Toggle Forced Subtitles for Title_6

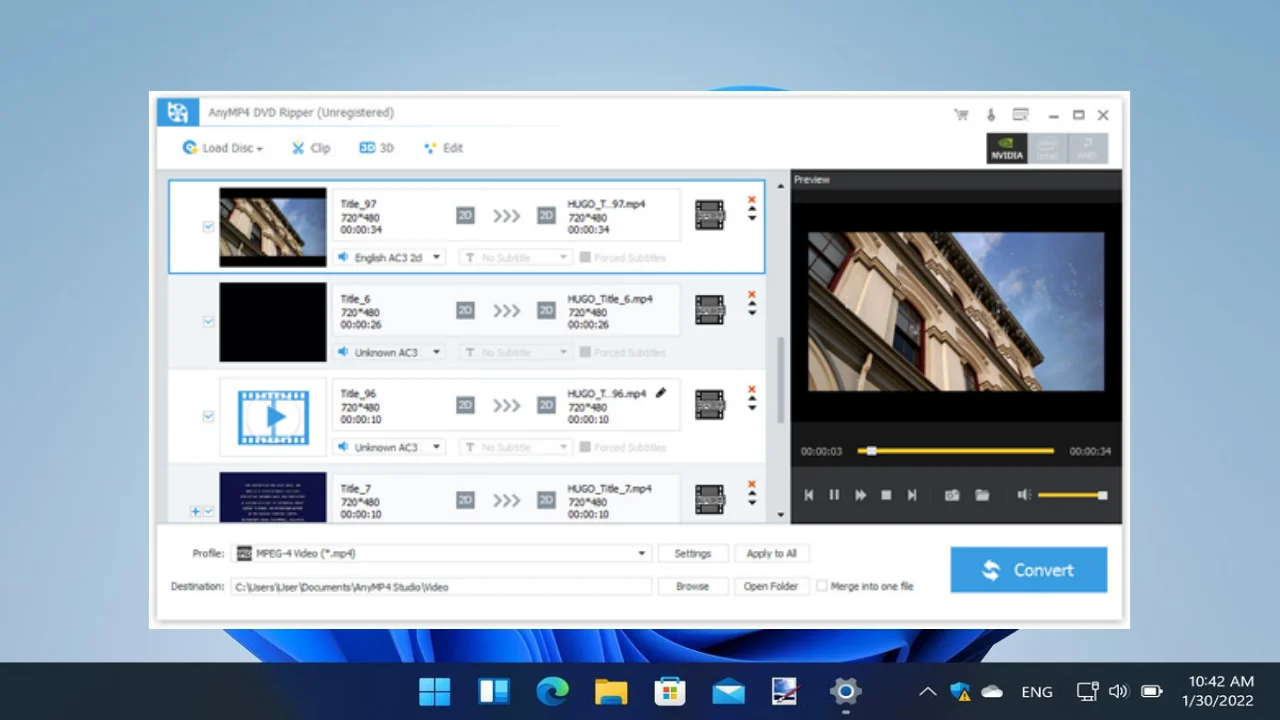585,352
